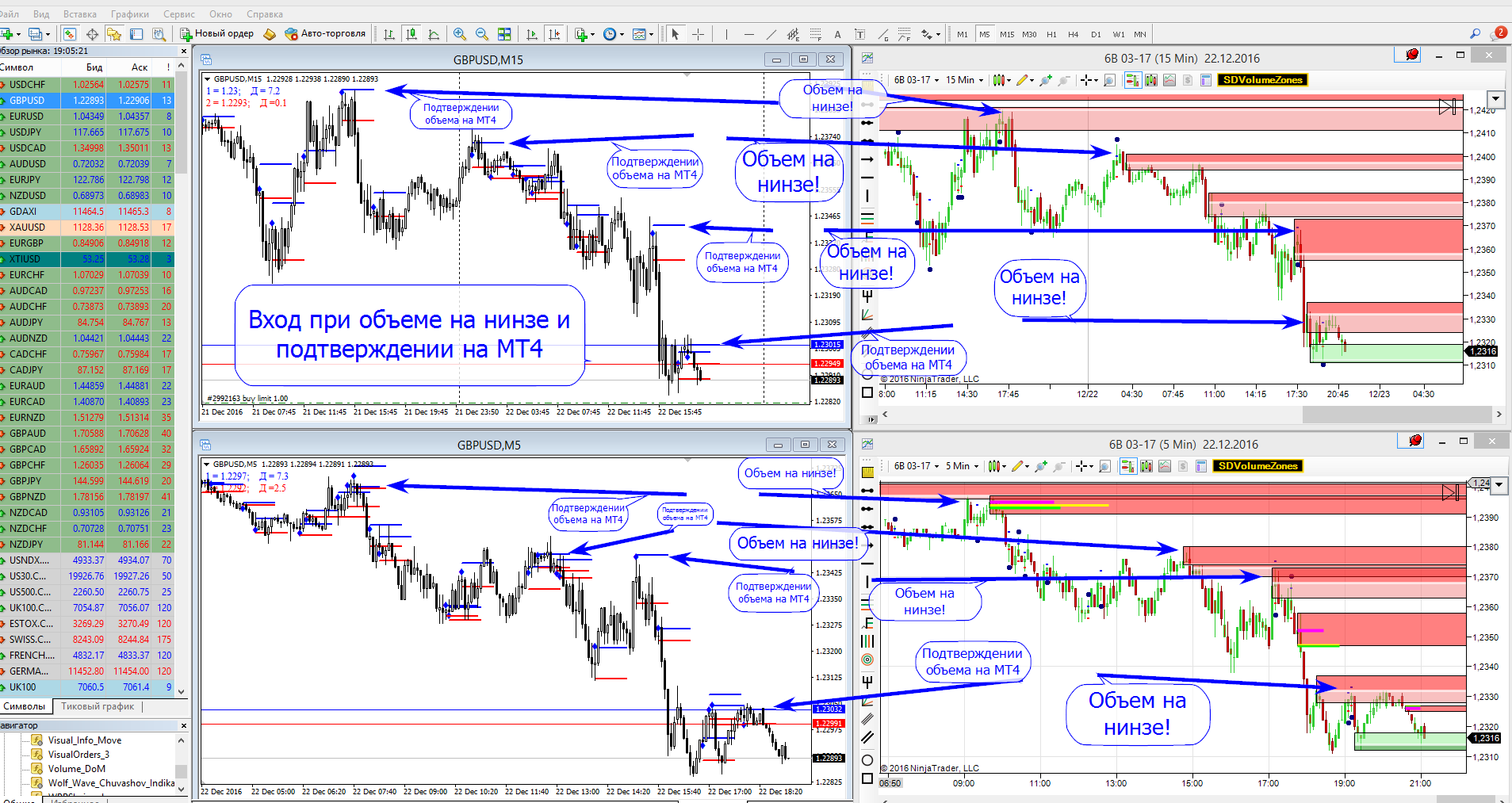
Task: Select the MT4 crosshair cursor tool
Action: 698,34
